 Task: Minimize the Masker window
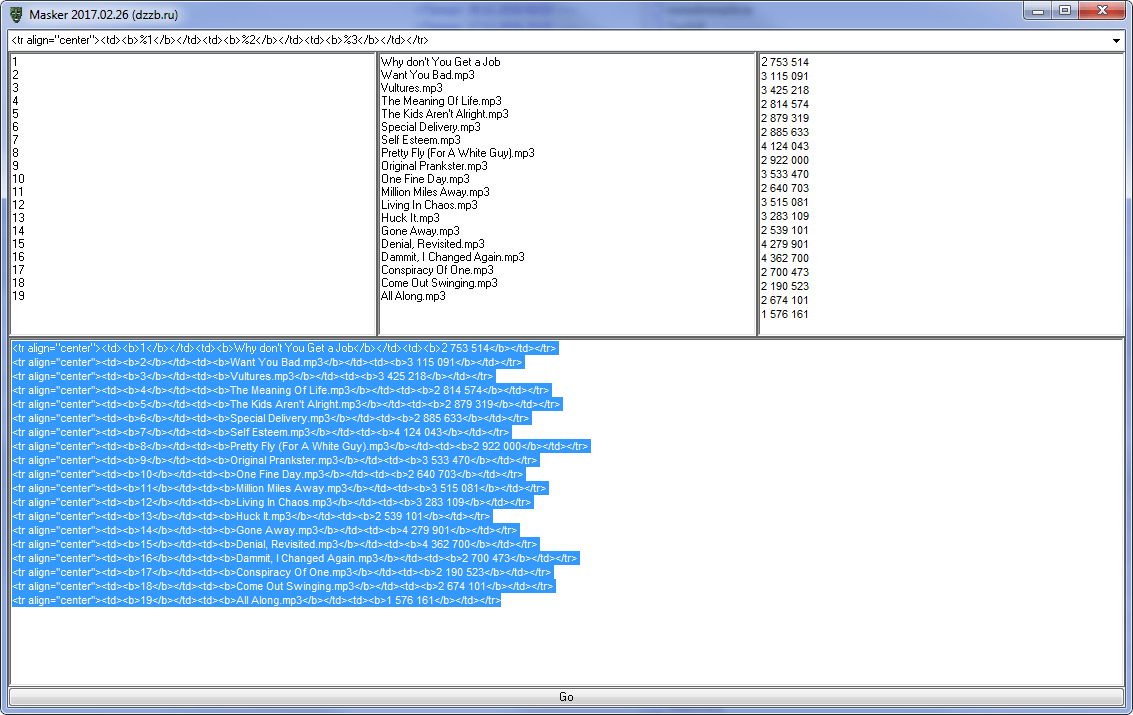coord(1041,10)
